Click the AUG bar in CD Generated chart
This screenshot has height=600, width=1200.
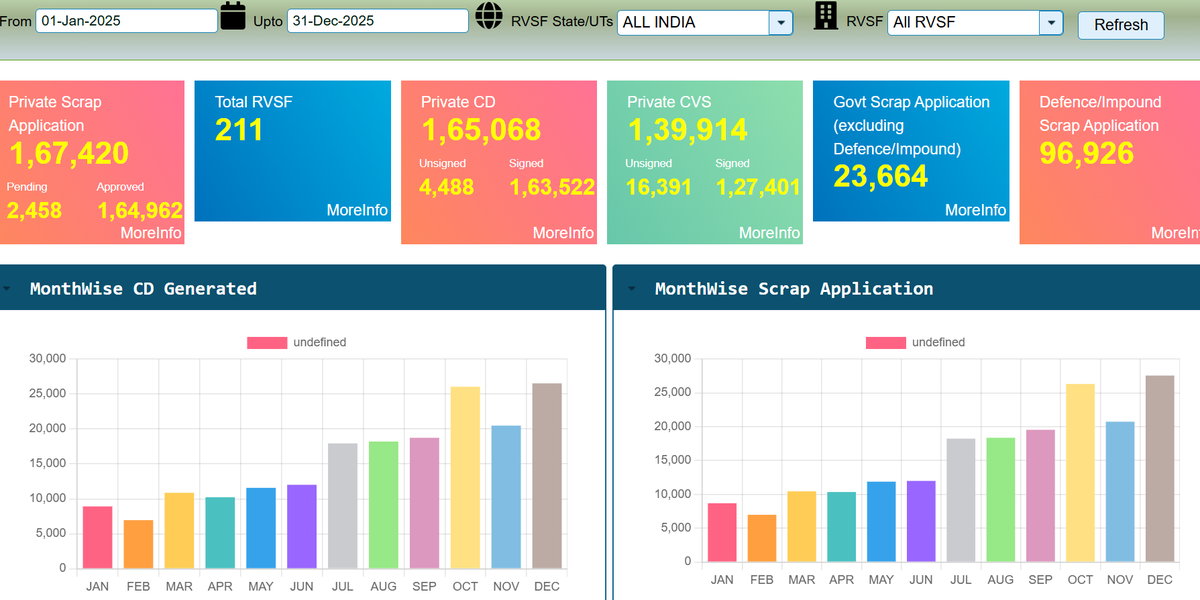(383, 505)
